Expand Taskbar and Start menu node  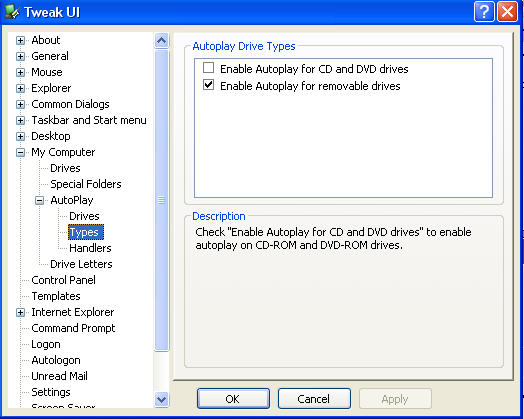click(20, 120)
